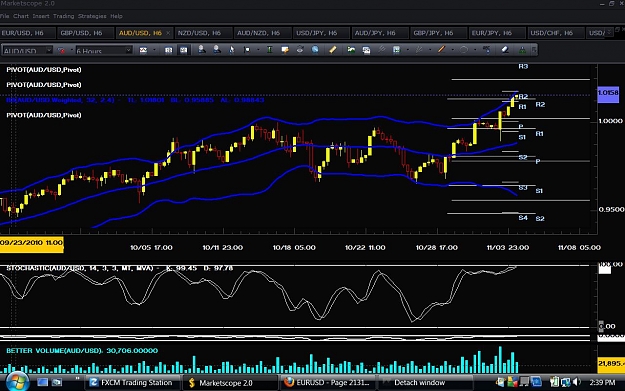Expand the orange line tool dropdown arrow

click(453, 50)
